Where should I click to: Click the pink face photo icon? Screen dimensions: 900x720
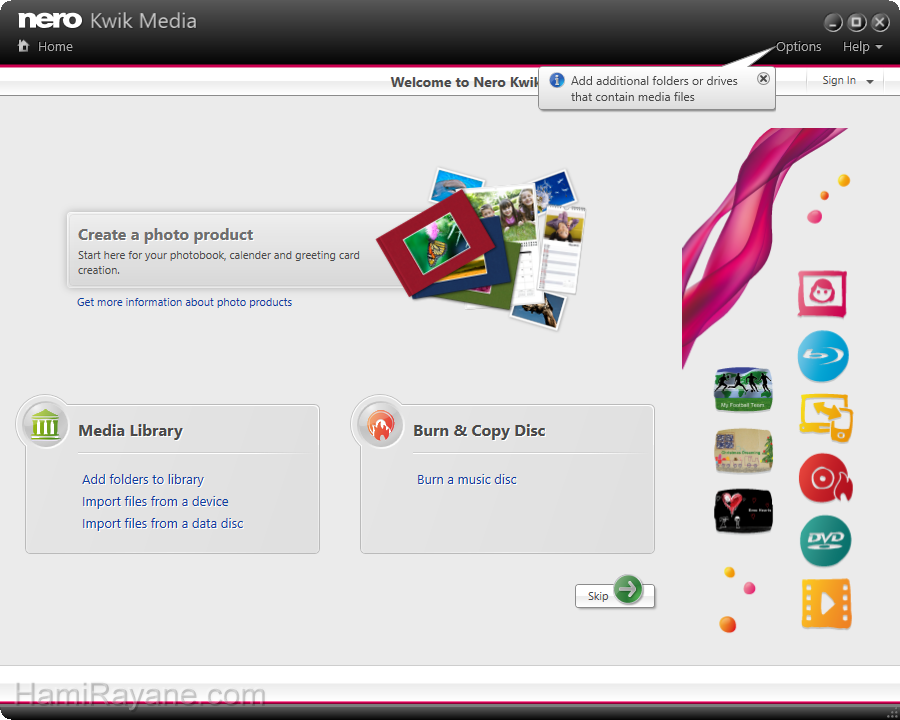point(822,294)
